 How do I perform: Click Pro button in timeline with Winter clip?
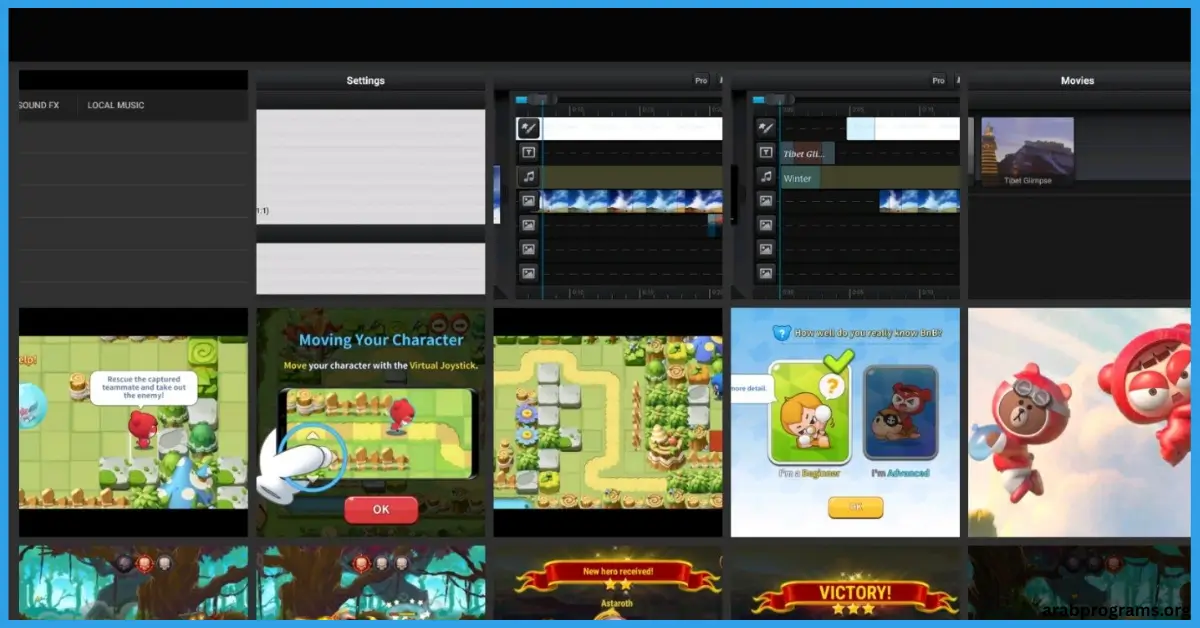938,81
